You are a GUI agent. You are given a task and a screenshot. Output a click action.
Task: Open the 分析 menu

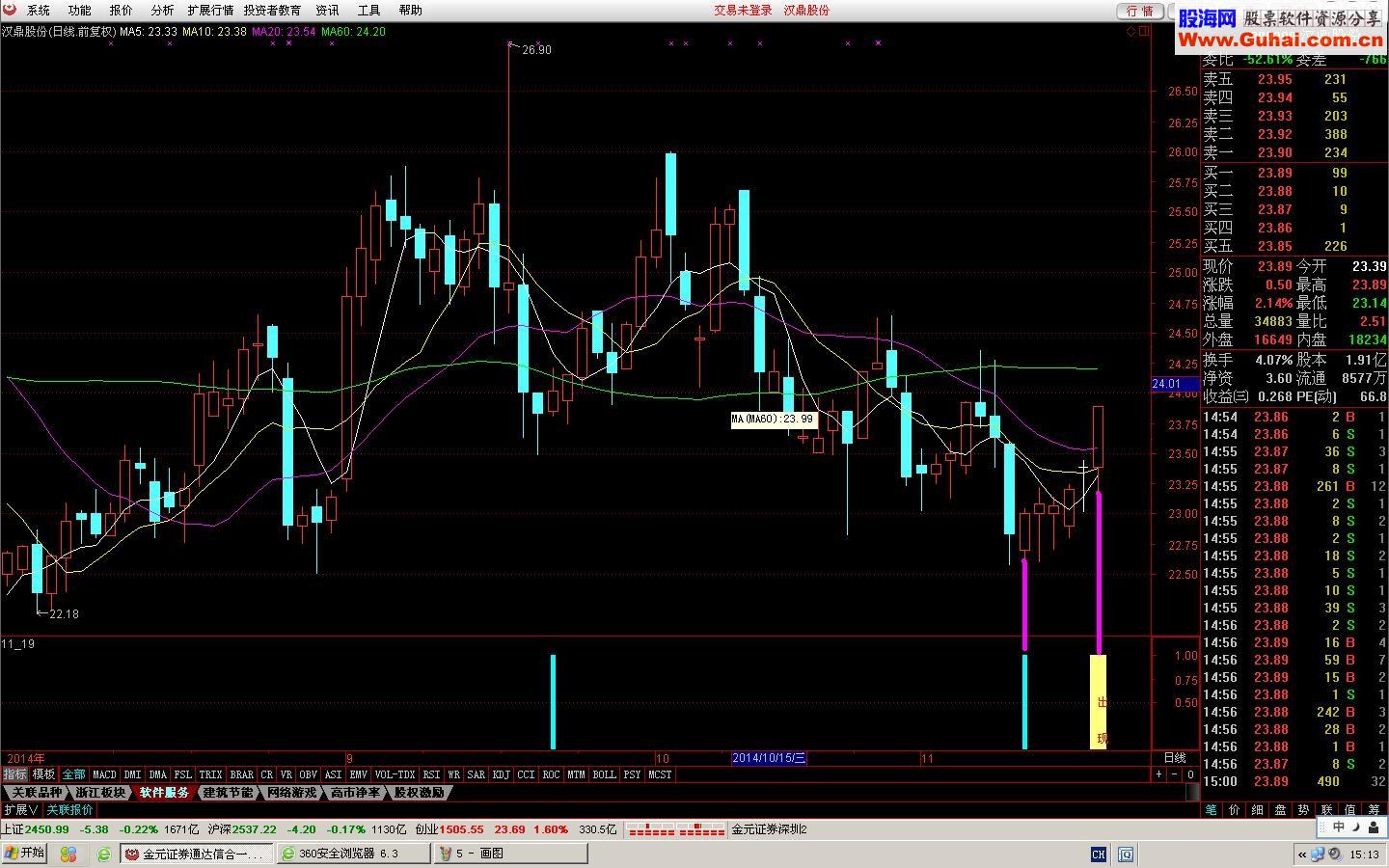tap(162, 10)
